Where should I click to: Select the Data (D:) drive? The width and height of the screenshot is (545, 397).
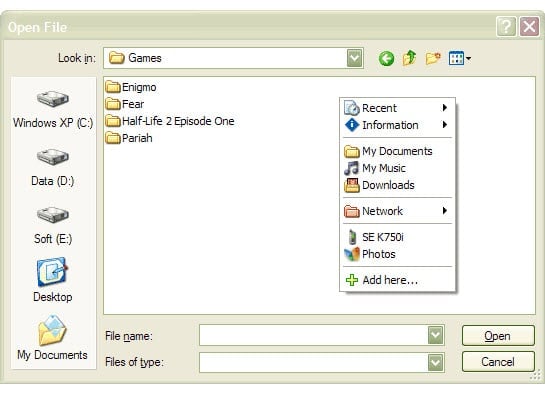pyautogui.click(x=53, y=168)
